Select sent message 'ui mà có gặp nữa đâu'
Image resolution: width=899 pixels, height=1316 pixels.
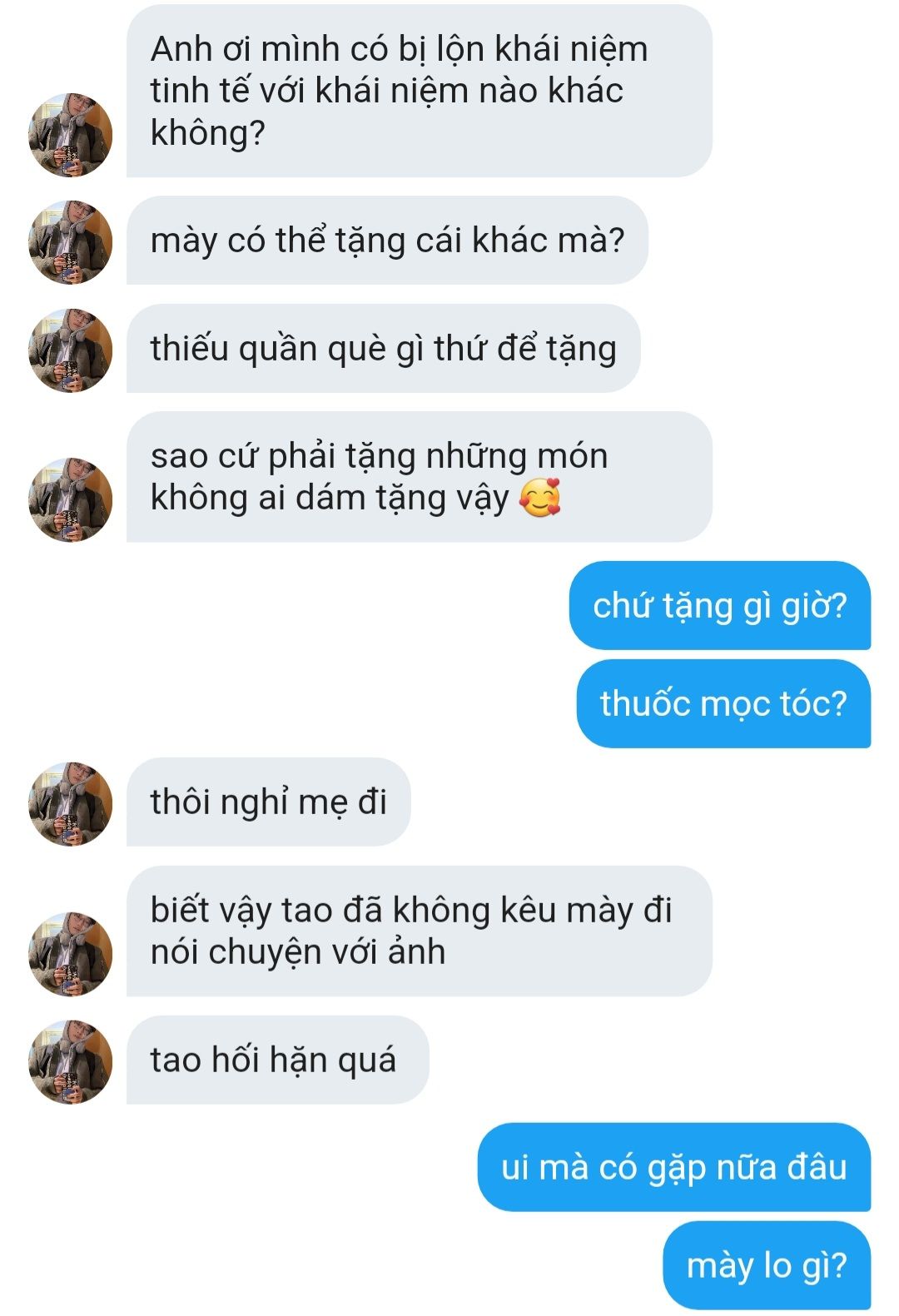[x=674, y=1167]
